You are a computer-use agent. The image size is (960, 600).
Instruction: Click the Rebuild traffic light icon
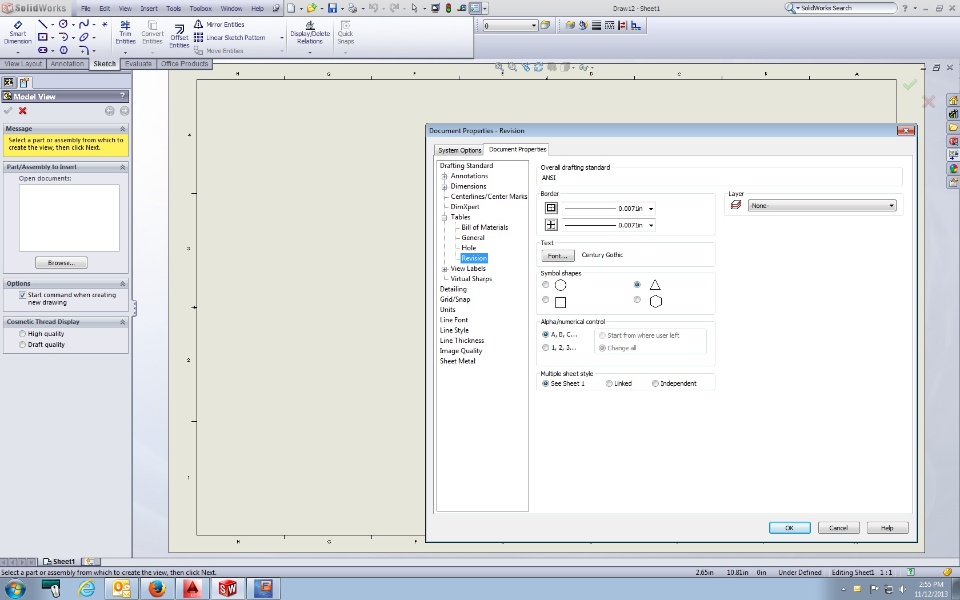pos(448,9)
